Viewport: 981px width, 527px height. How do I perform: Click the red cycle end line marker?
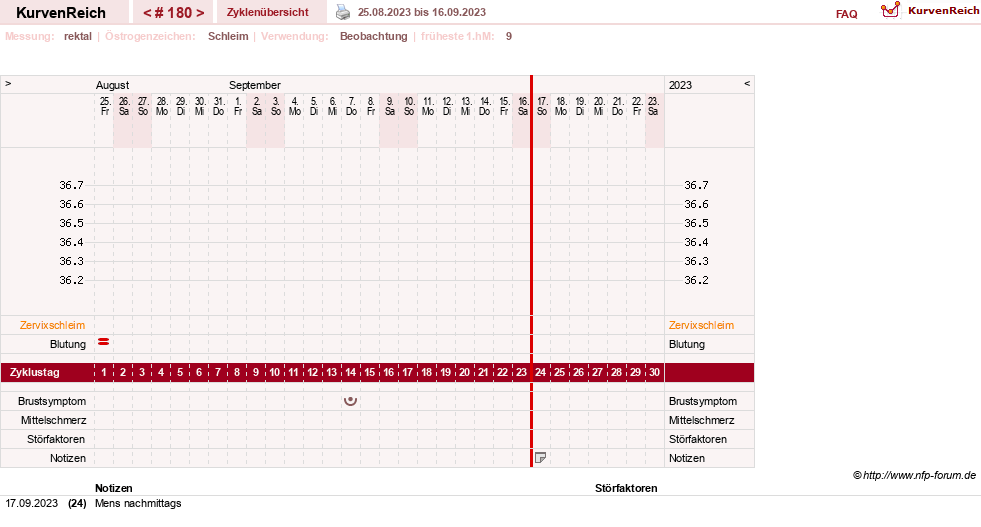(x=531, y=271)
